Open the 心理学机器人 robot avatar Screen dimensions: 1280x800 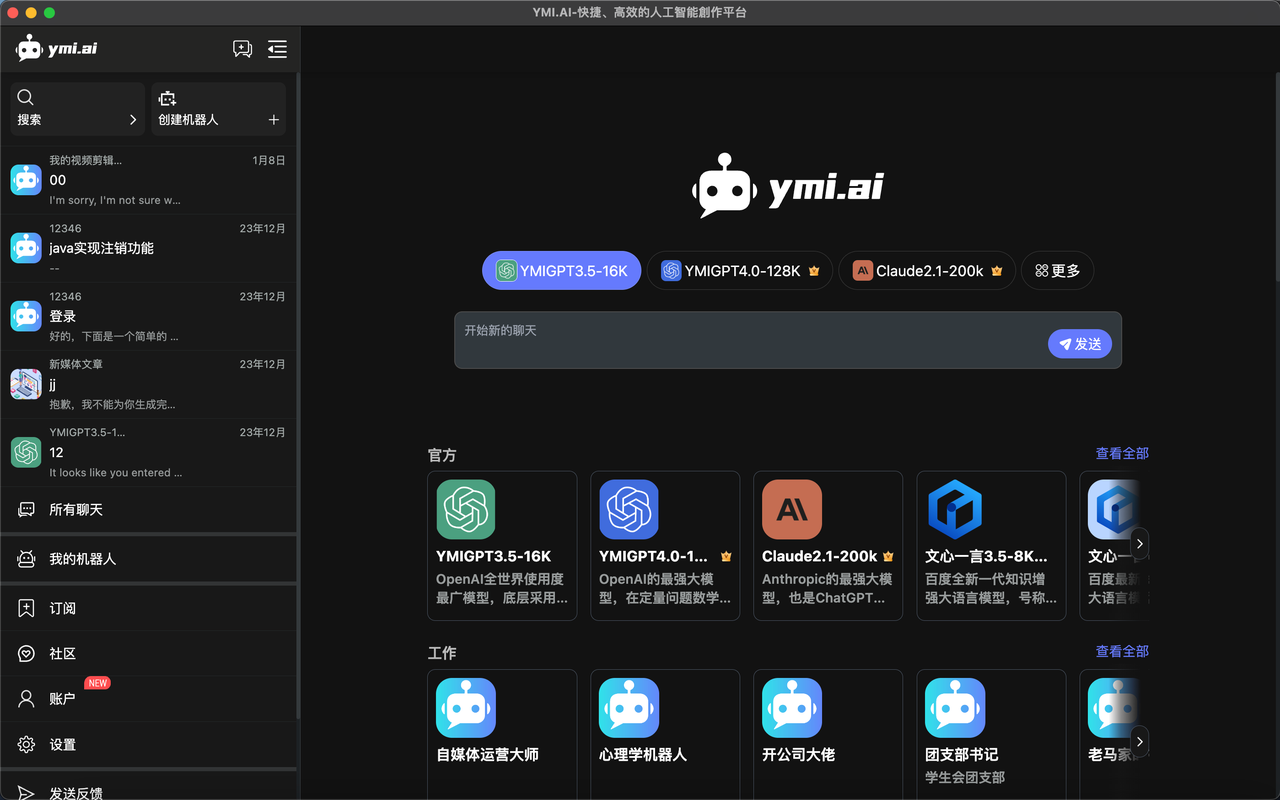(628, 707)
